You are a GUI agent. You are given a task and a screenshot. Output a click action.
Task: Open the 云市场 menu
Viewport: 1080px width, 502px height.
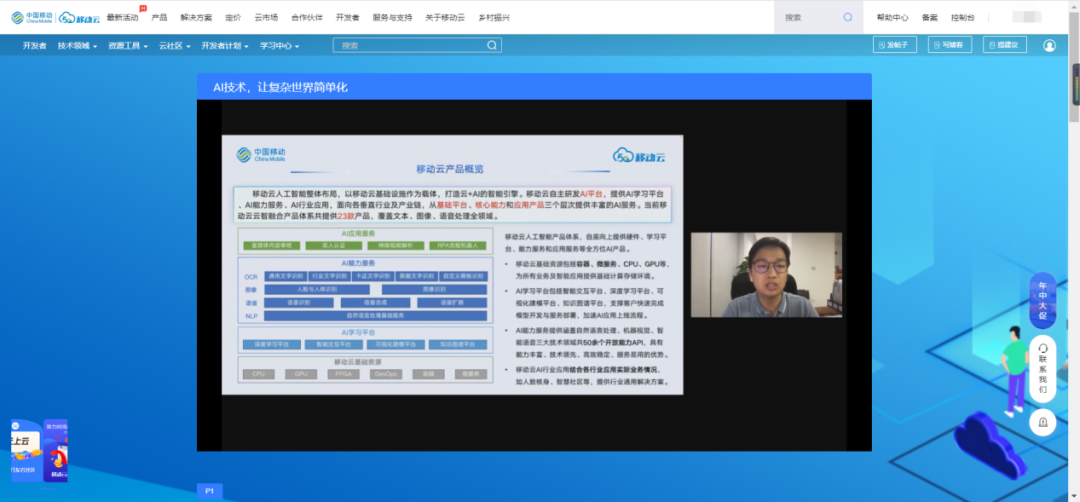point(266,17)
